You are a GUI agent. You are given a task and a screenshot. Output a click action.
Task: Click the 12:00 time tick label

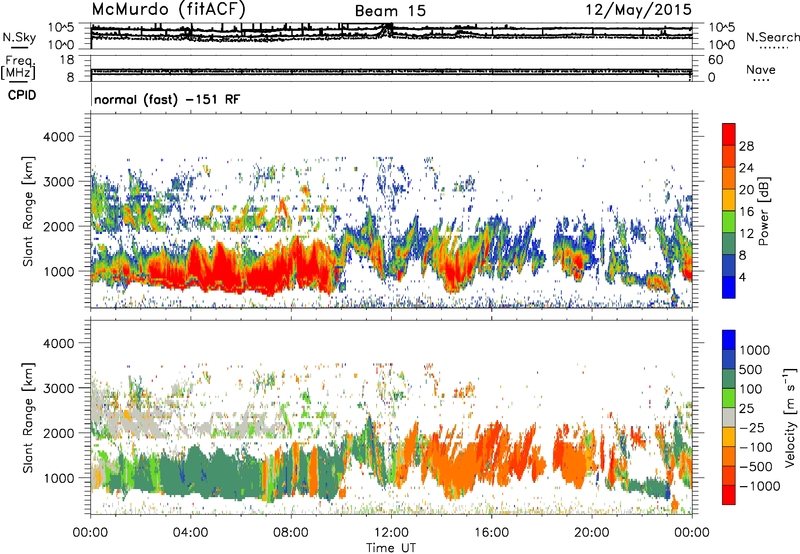click(x=391, y=533)
